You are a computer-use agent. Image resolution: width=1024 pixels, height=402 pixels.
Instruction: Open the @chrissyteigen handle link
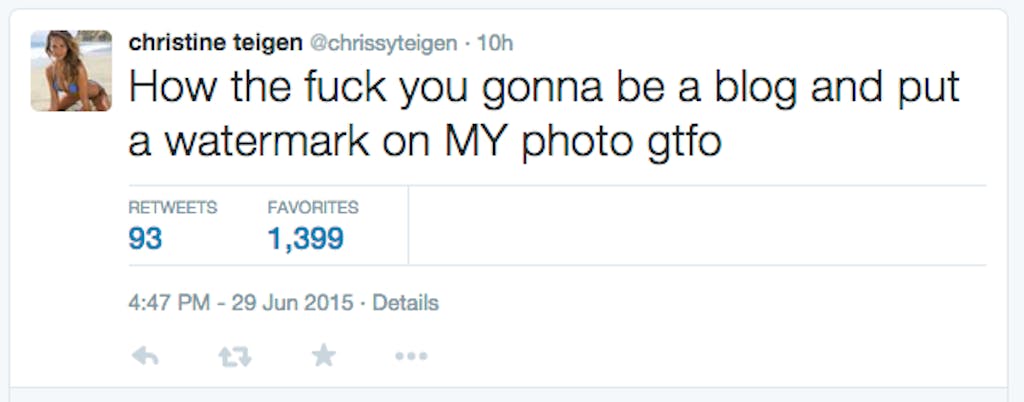pyautogui.click(x=383, y=44)
